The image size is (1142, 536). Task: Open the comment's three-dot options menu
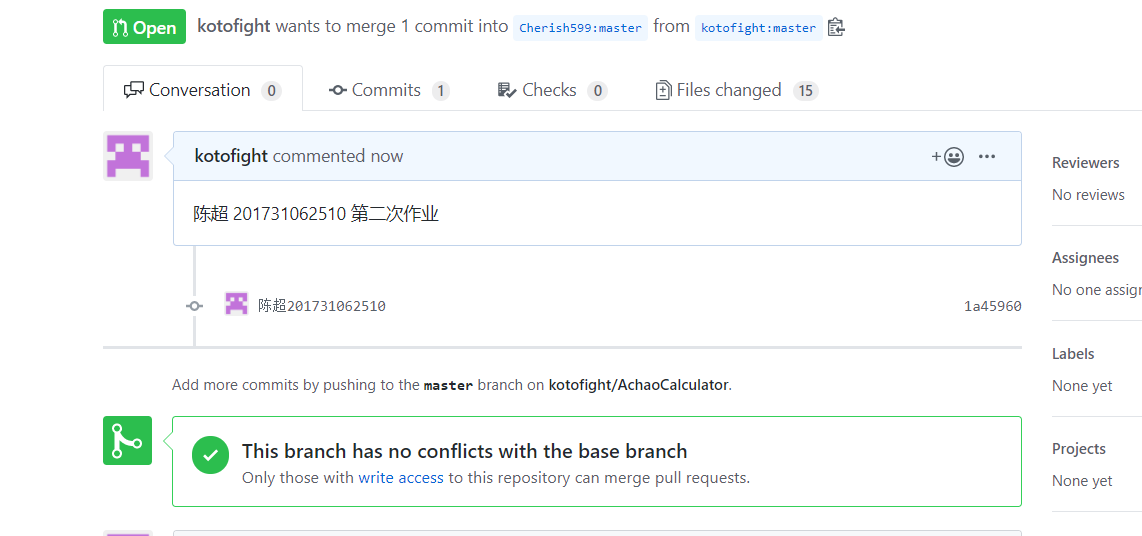[987, 156]
